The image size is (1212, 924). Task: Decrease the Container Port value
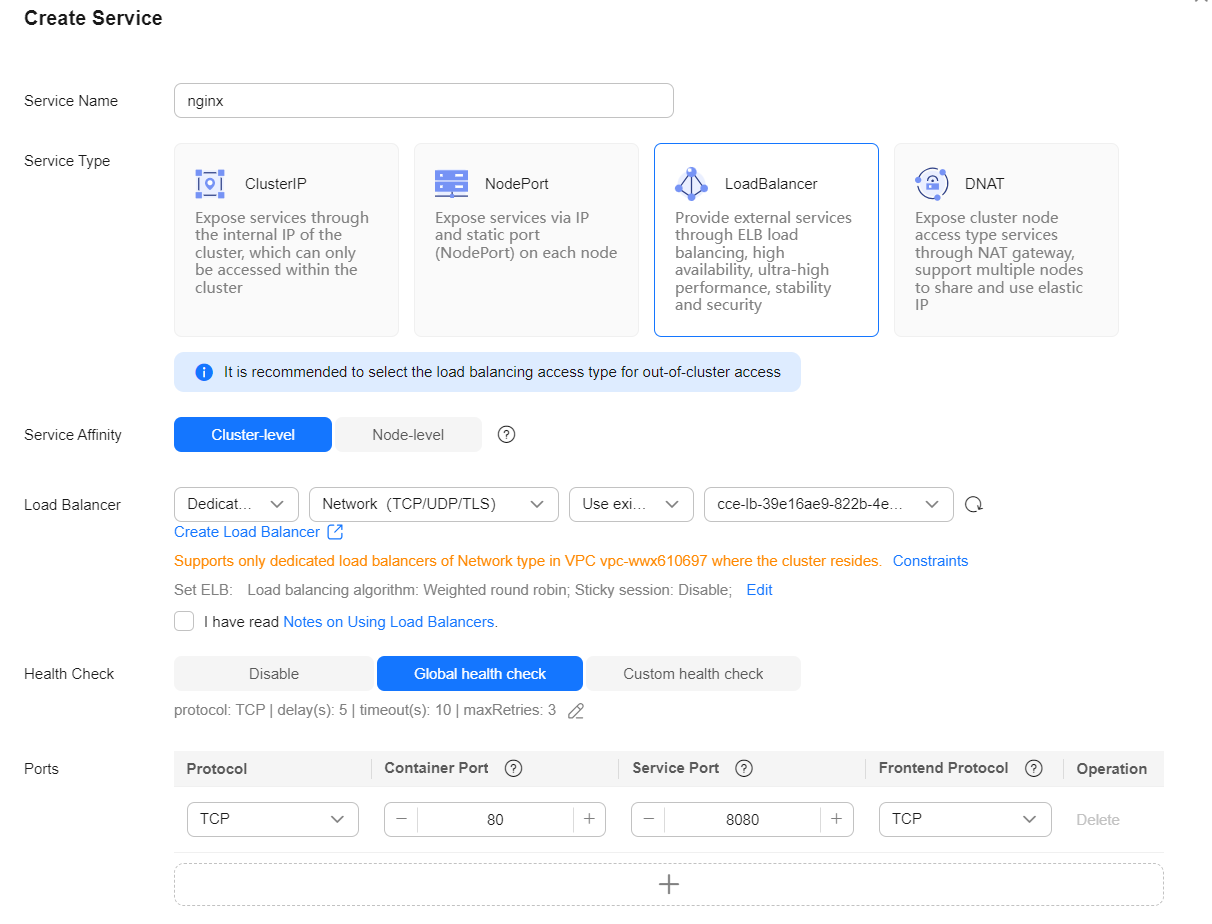point(401,819)
